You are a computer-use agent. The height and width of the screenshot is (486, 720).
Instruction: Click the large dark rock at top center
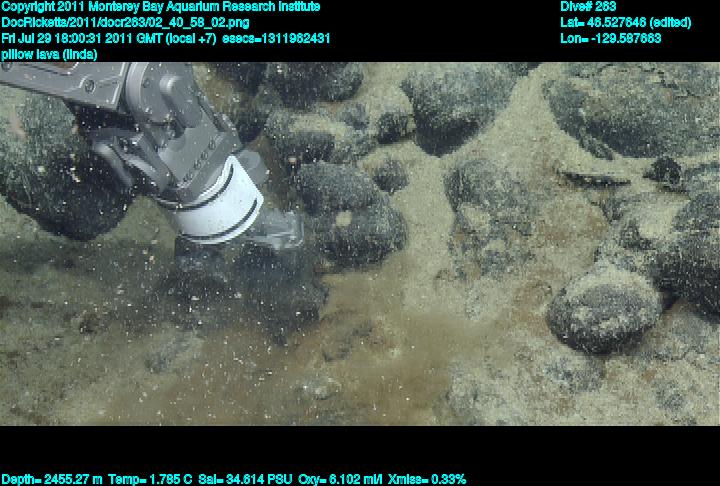[455, 105]
